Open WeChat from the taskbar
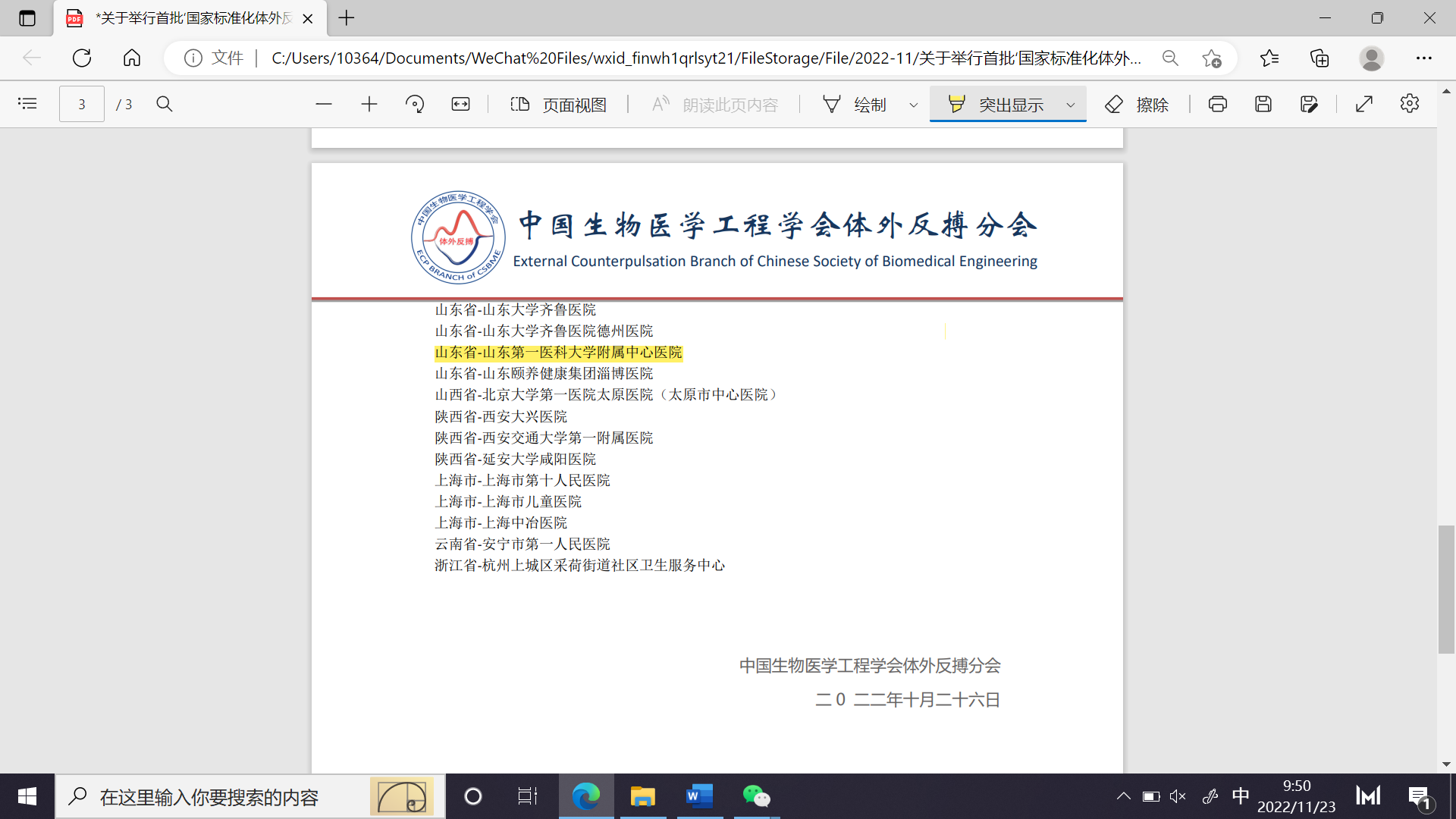This screenshot has width=1456, height=819. [x=756, y=796]
